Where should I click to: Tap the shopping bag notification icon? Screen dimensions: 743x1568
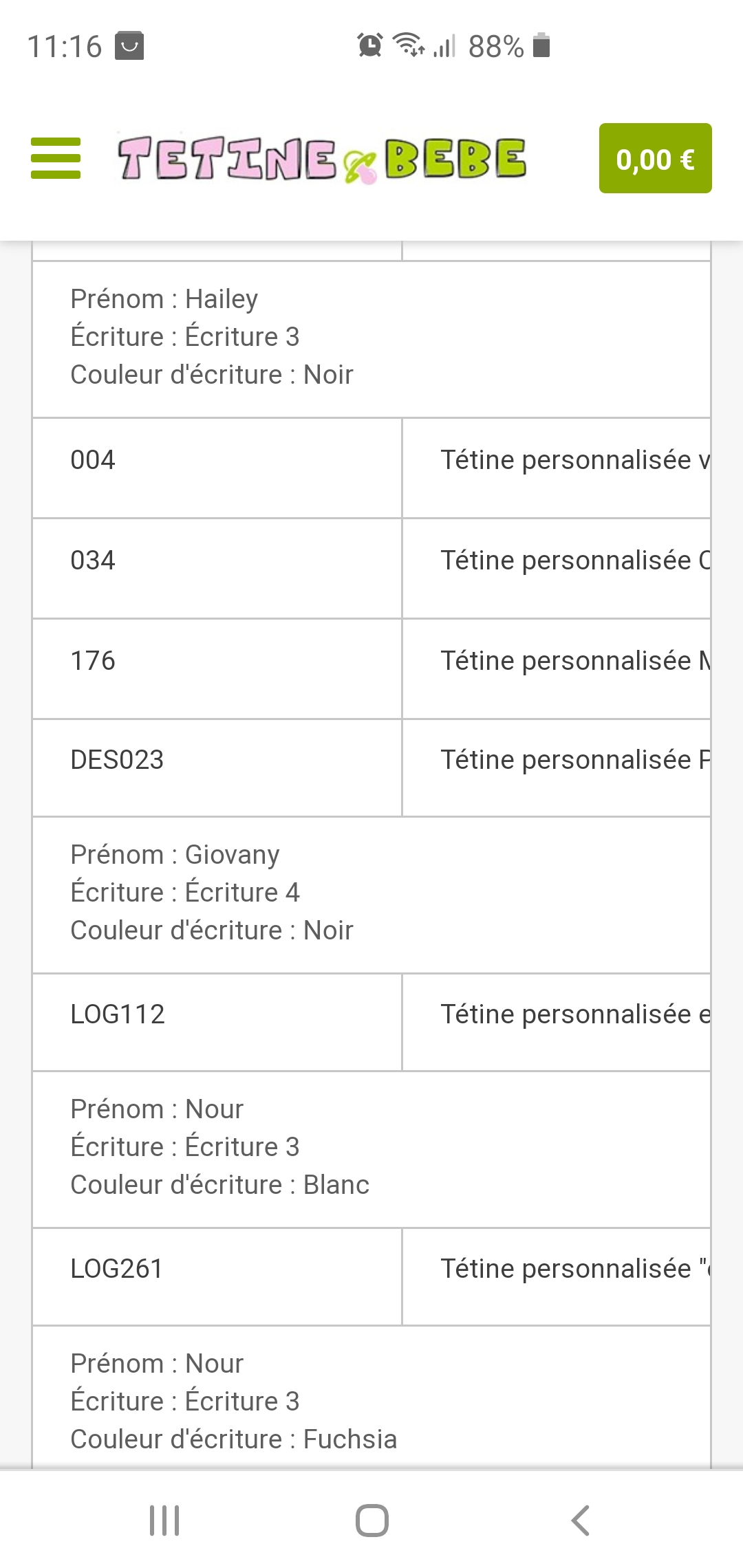pyautogui.click(x=129, y=46)
